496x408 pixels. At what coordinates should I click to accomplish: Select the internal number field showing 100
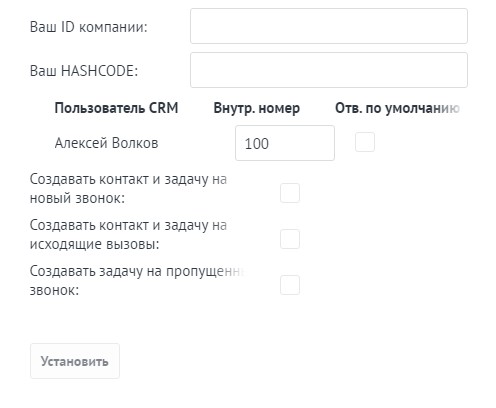point(285,143)
